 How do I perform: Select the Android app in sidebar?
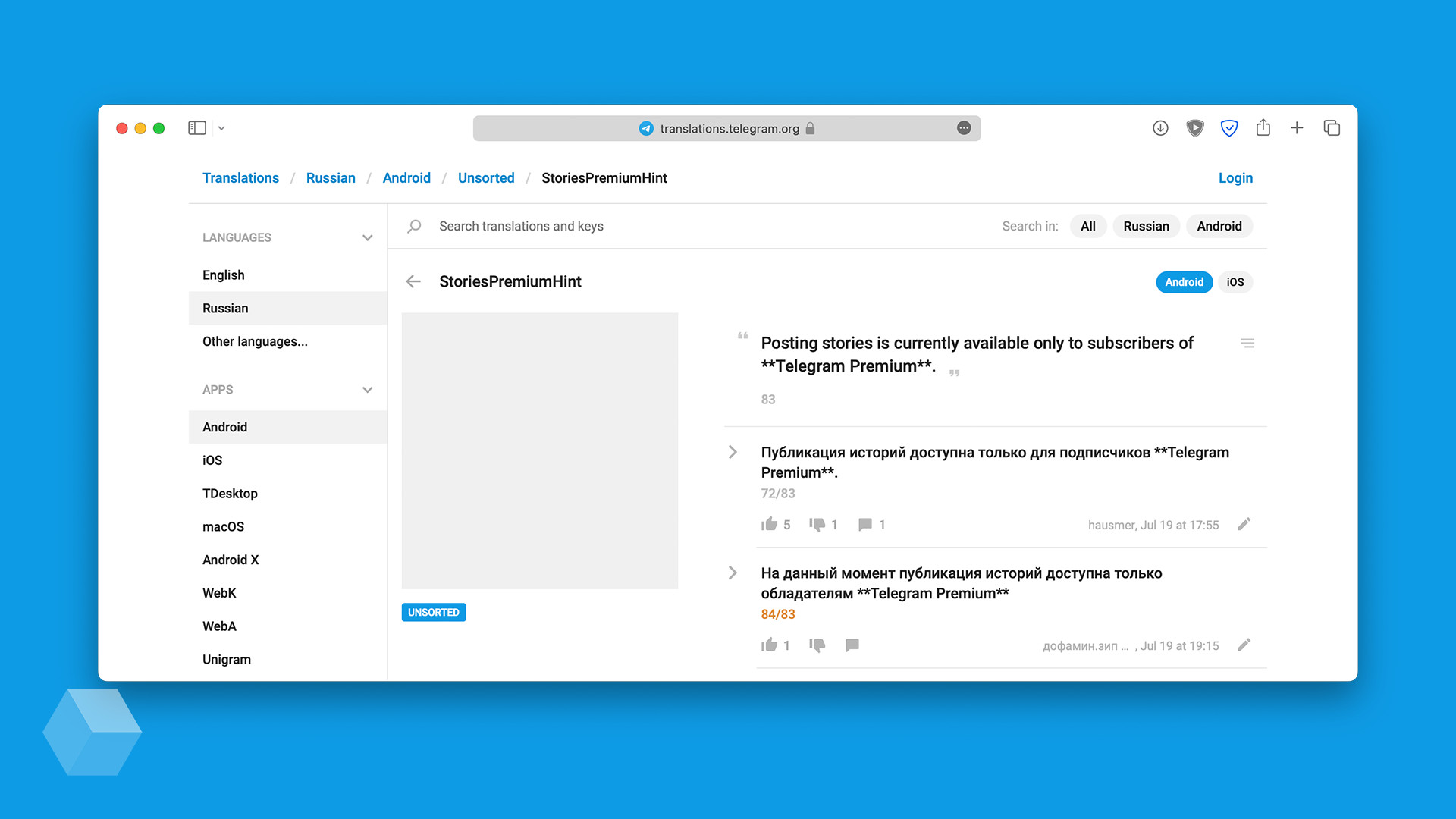[224, 426]
